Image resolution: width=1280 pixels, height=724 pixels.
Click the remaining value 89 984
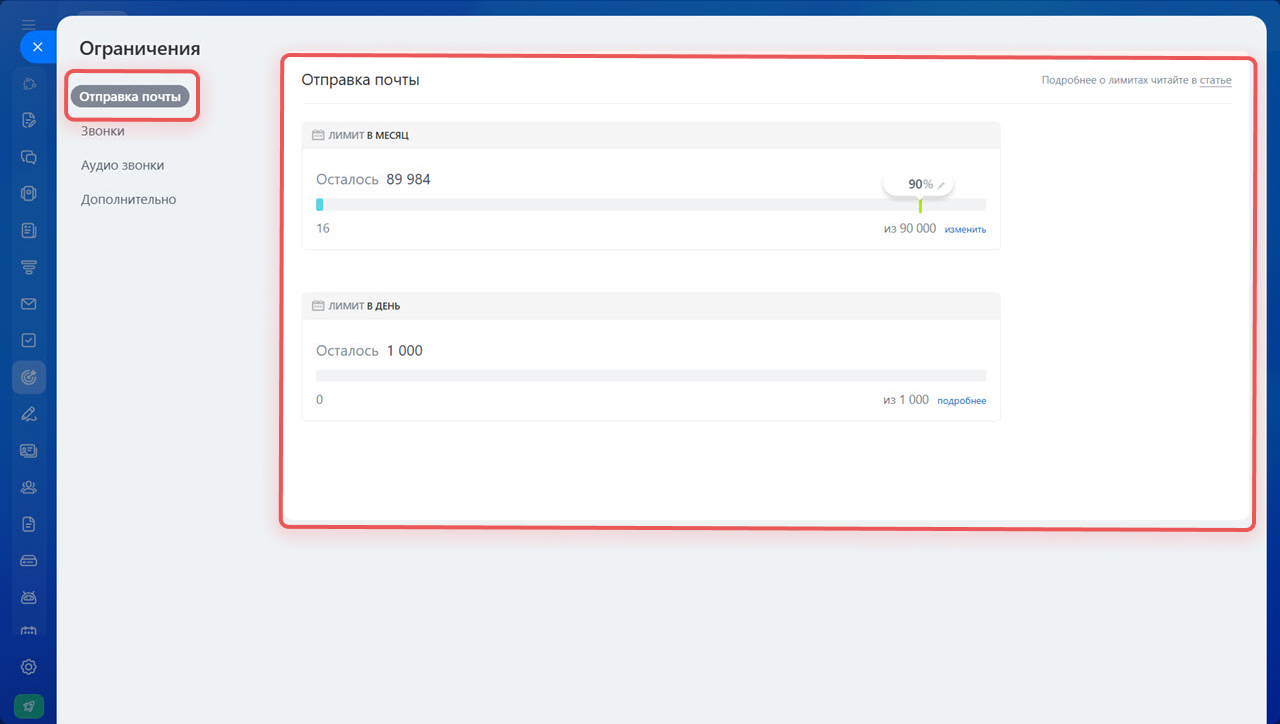tap(408, 180)
